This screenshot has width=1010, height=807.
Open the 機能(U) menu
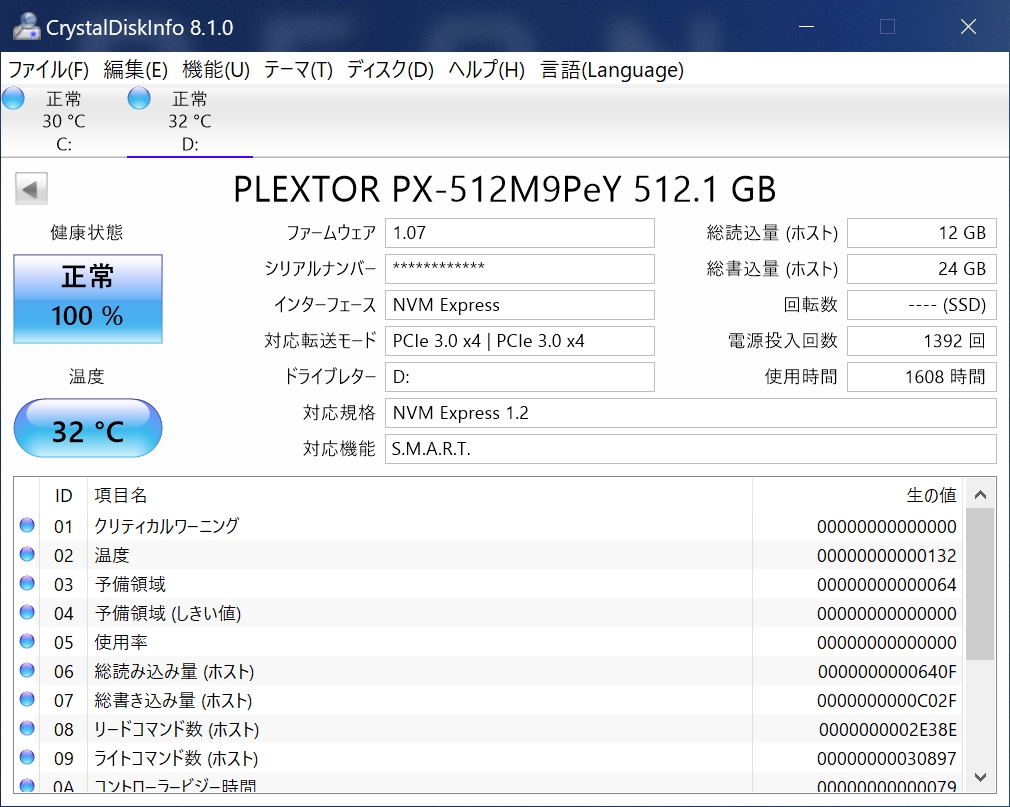216,70
